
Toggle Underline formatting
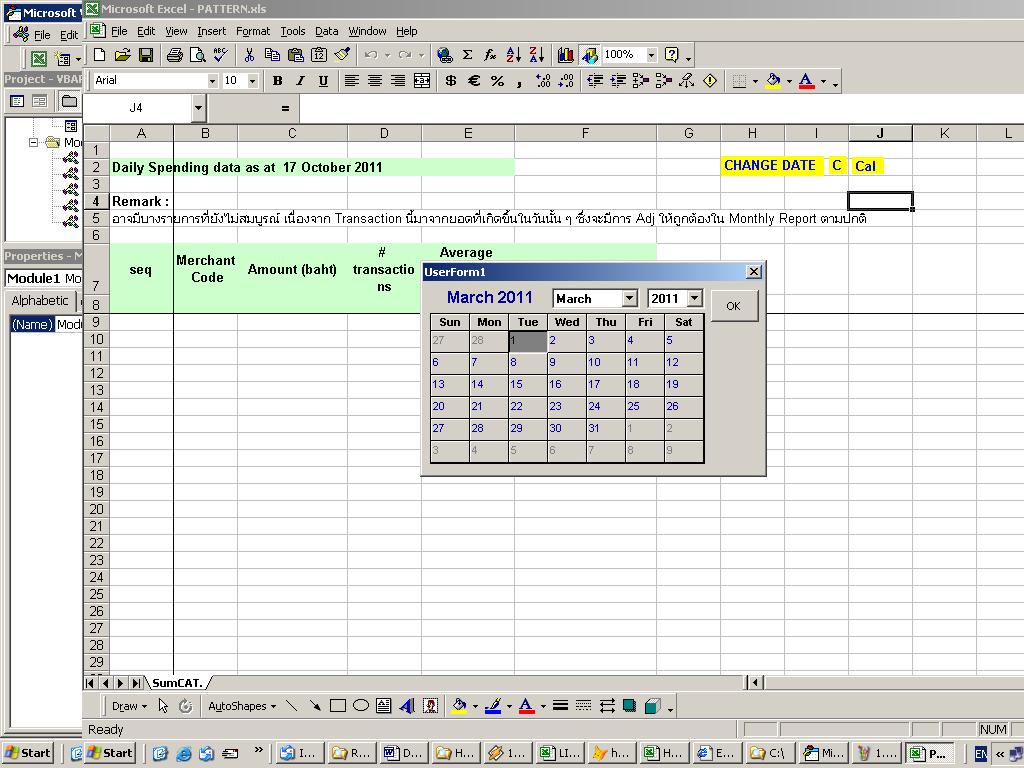point(323,81)
